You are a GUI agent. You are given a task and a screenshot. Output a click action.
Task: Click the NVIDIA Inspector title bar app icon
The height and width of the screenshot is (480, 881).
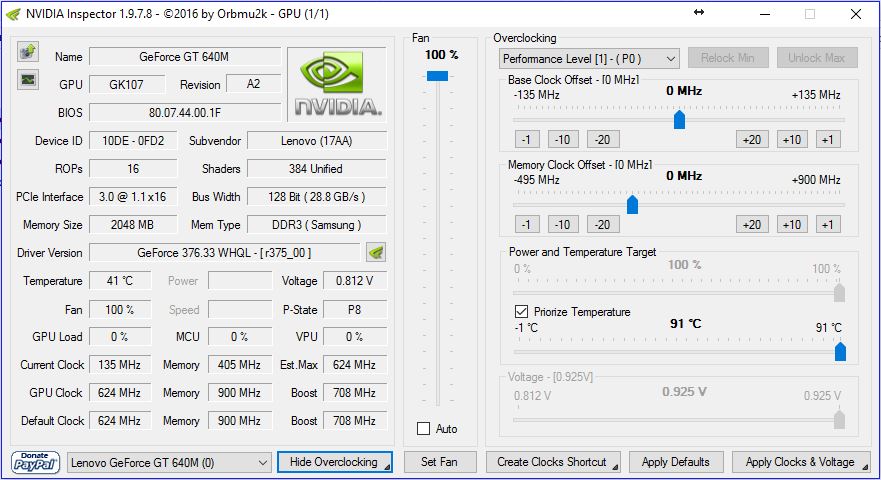(x=13, y=13)
